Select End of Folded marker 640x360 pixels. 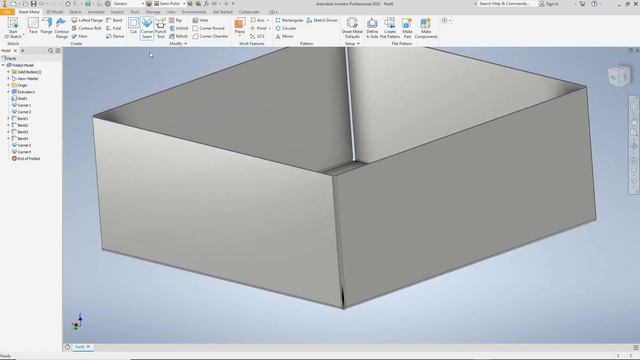pyautogui.click(x=26, y=158)
